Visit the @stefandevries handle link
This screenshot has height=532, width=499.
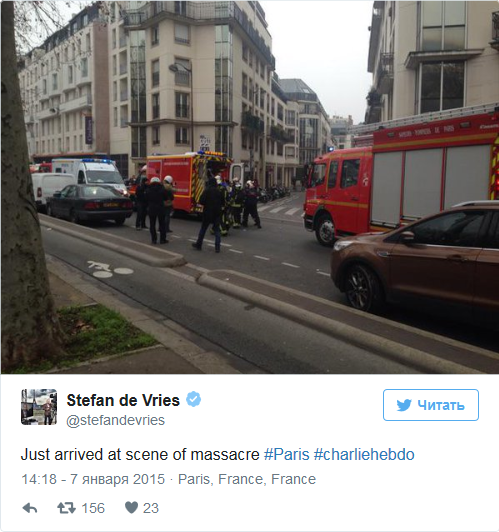[116, 420]
